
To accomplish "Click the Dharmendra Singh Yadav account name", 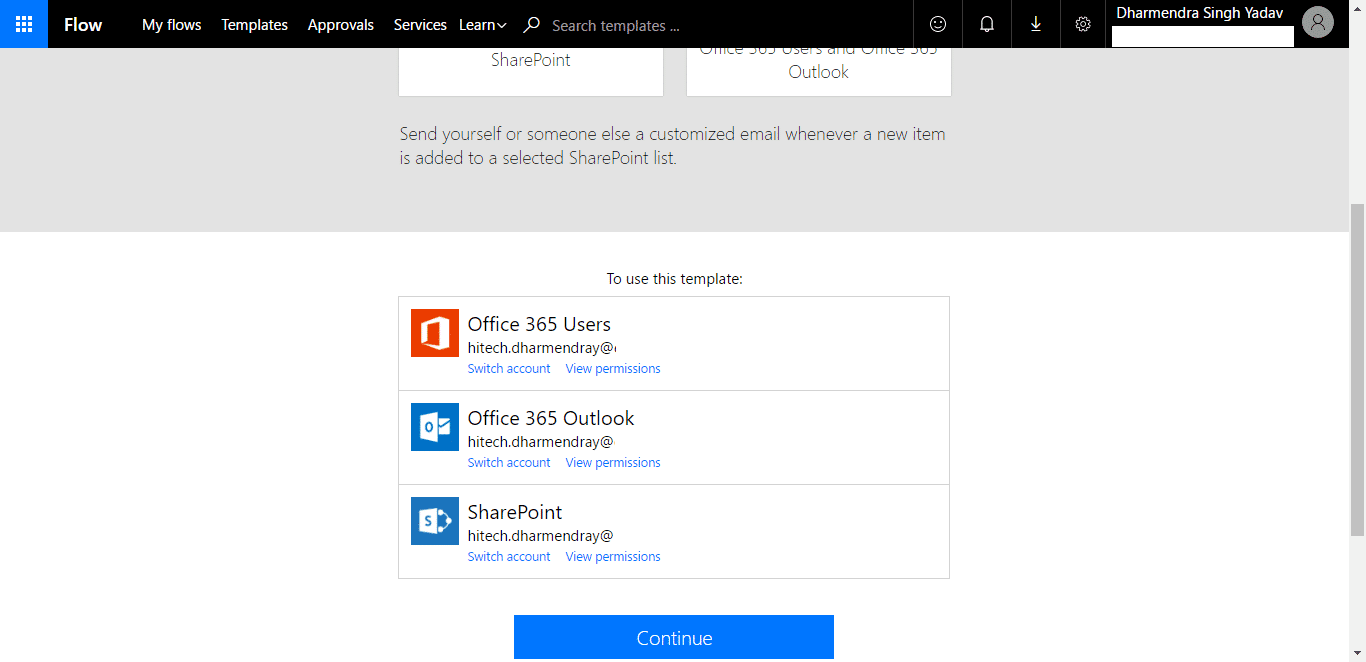I will pyautogui.click(x=1200, y=13).
